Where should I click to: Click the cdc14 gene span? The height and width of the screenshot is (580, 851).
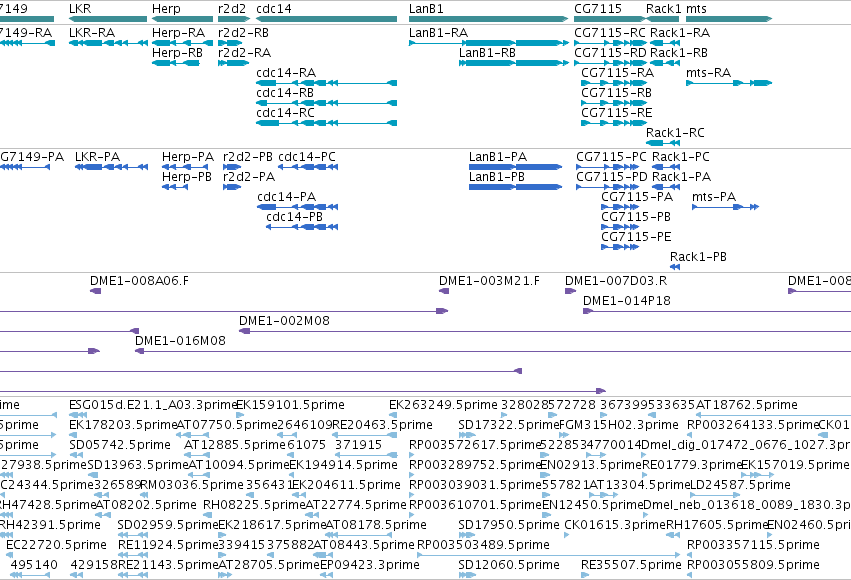pyautogui.click(x=326, y=19)
